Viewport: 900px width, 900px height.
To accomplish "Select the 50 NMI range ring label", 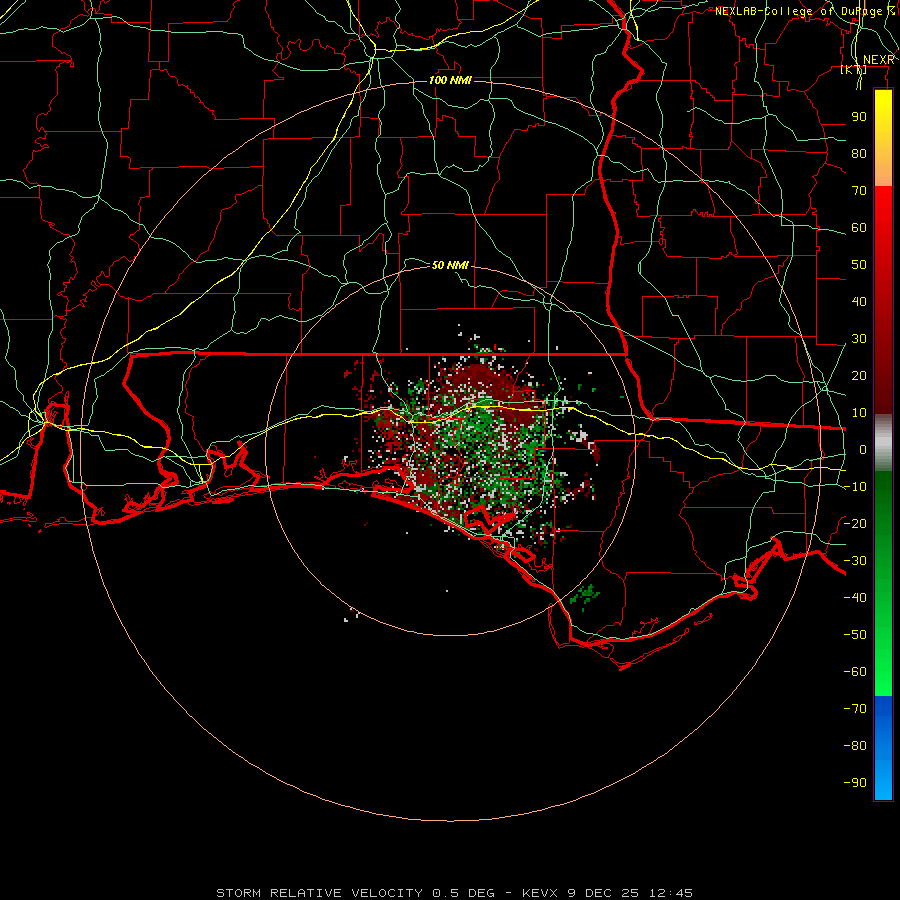I will click(x=450, y=265).
